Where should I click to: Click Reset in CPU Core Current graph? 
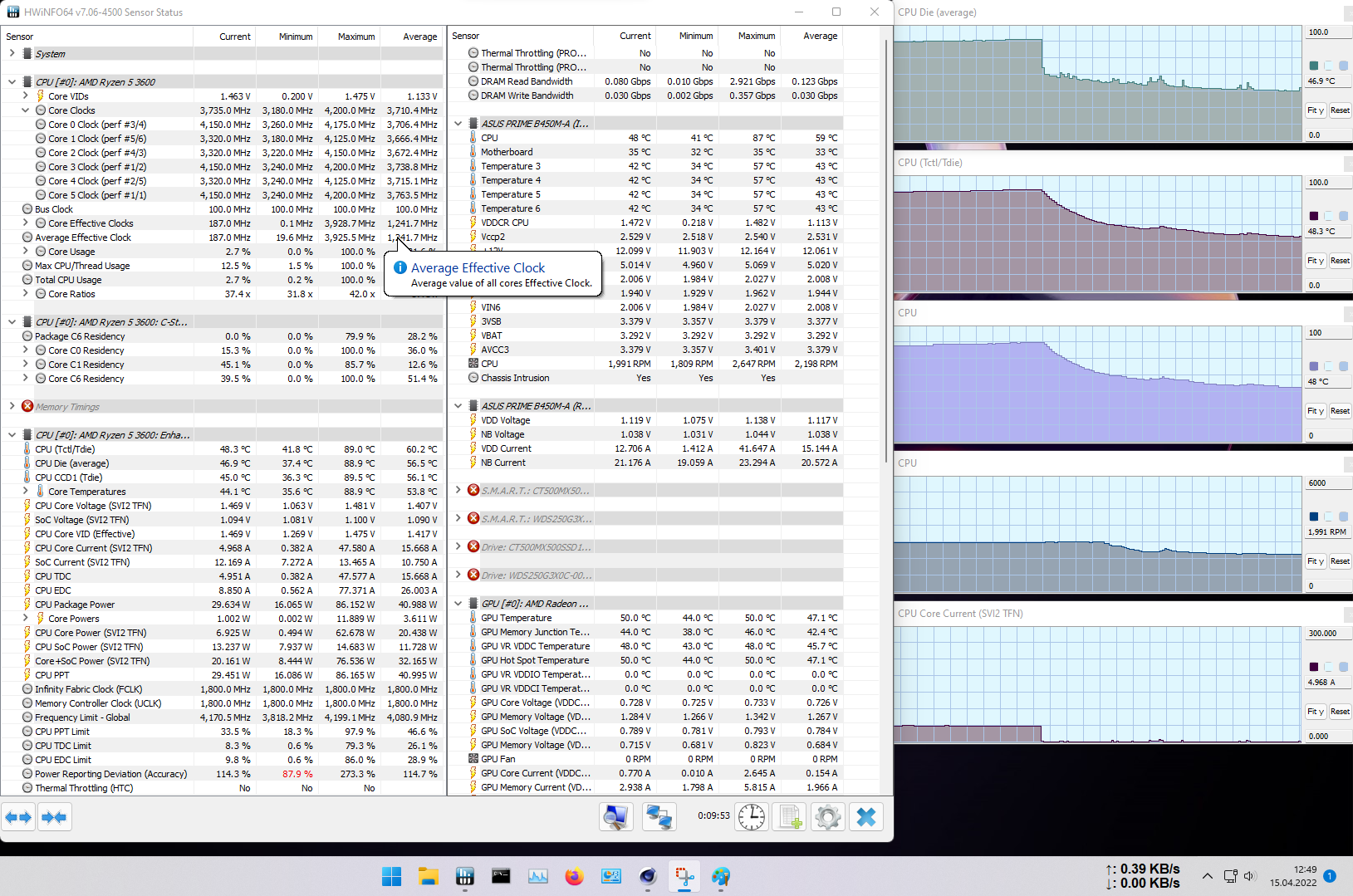[x=1340, y=712]
